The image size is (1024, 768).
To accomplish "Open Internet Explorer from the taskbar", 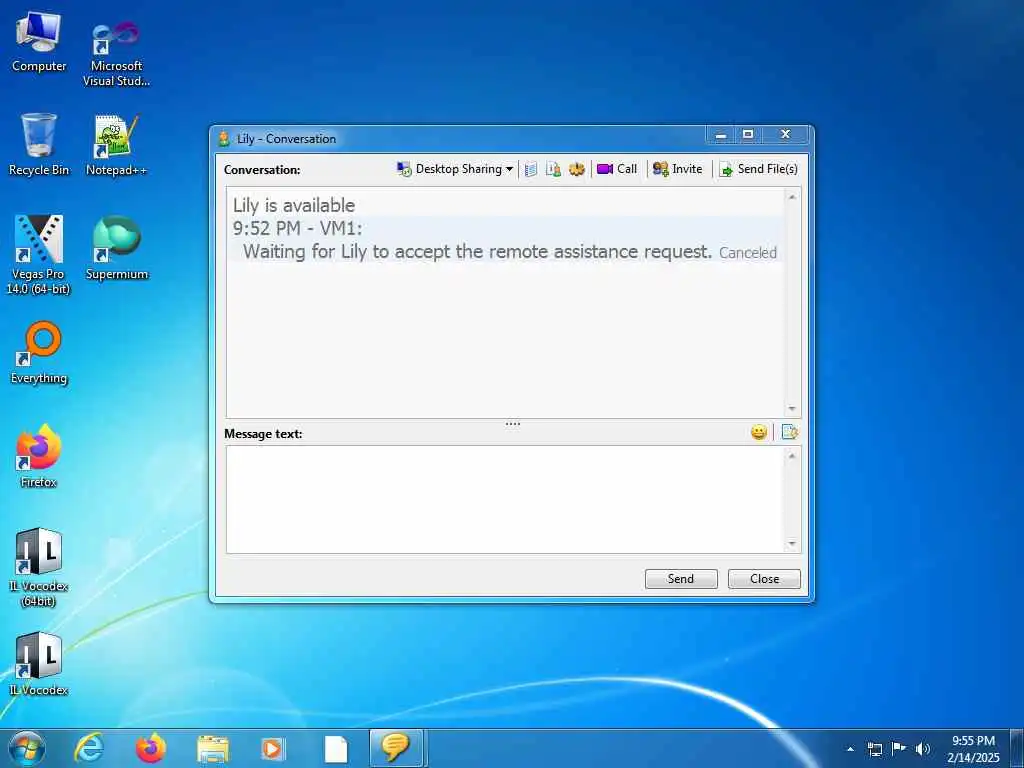I will [89, 748].
